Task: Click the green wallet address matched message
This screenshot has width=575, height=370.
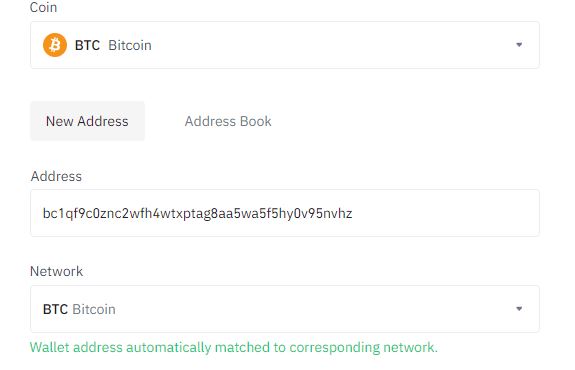Action: click(x=234, y=347)
